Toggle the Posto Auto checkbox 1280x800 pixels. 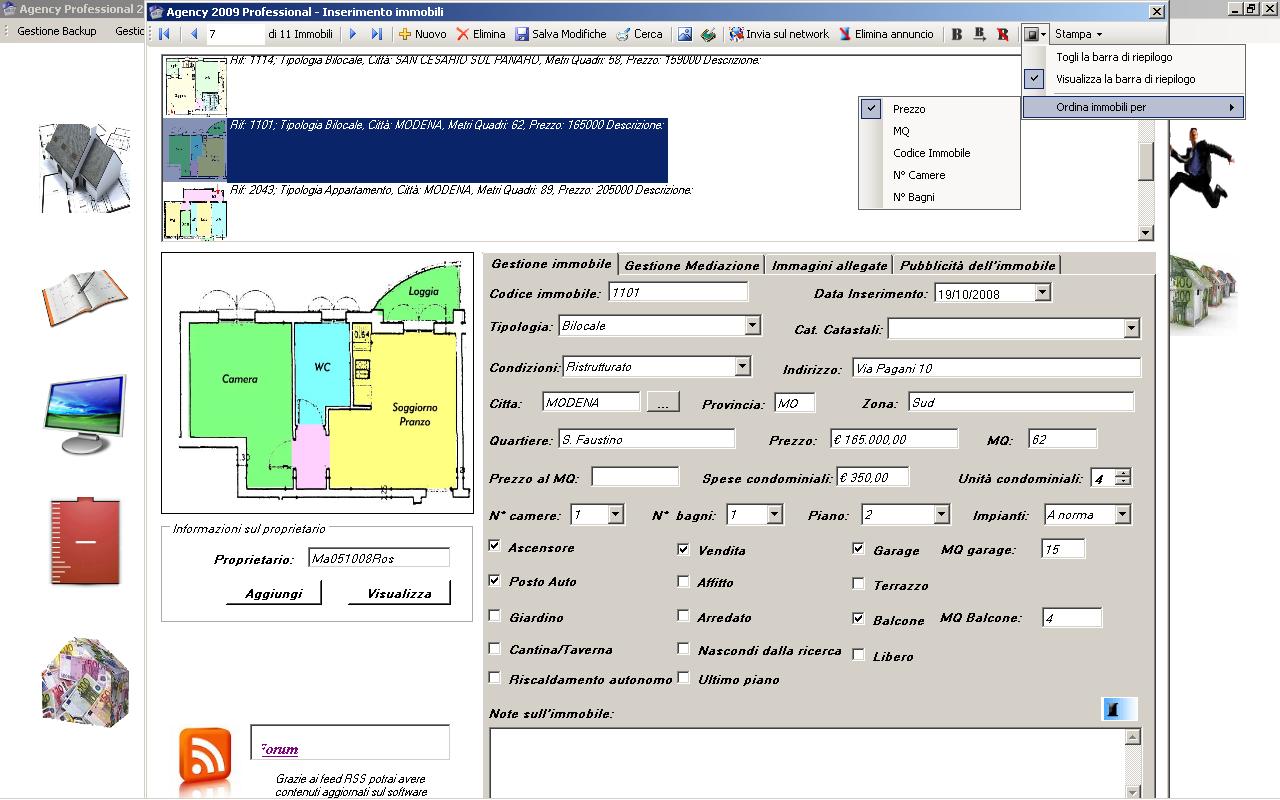tap(494, 580)
